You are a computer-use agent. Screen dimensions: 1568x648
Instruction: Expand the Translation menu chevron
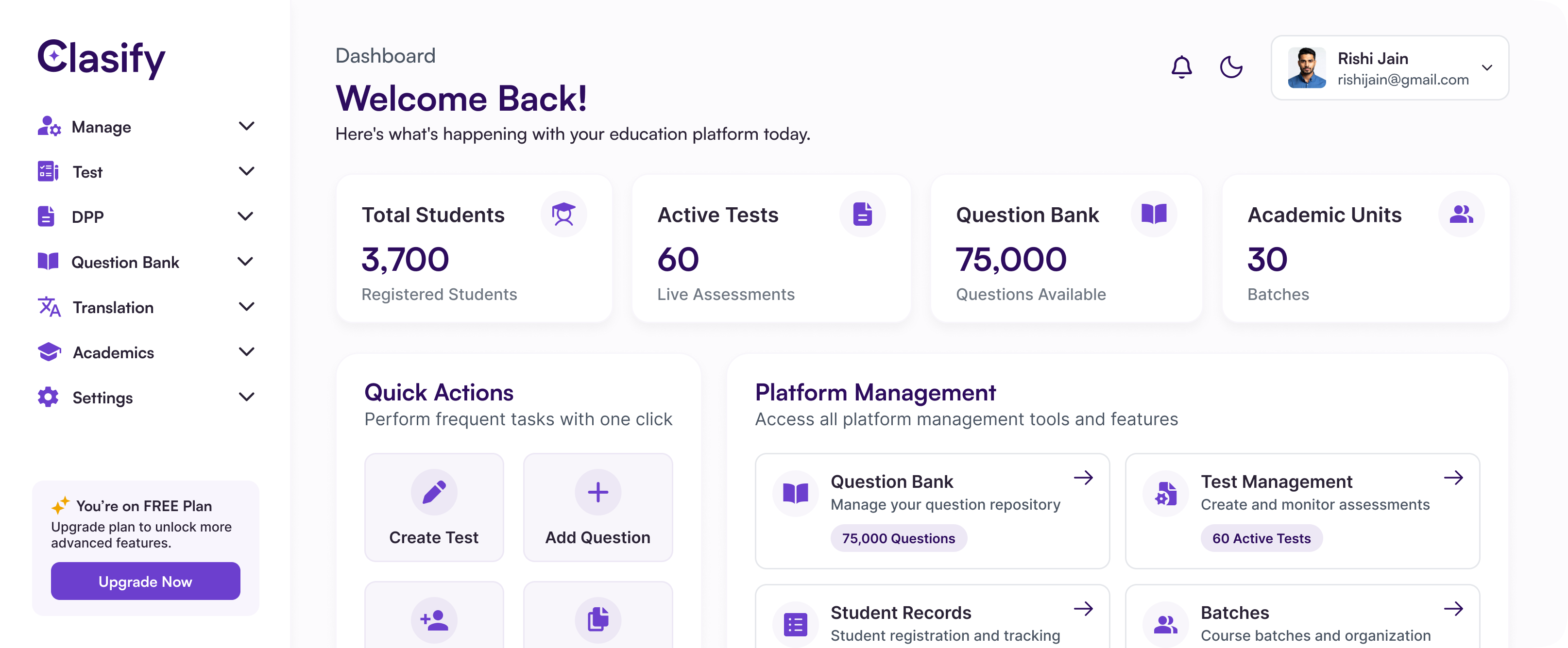(x=246, y=307)
